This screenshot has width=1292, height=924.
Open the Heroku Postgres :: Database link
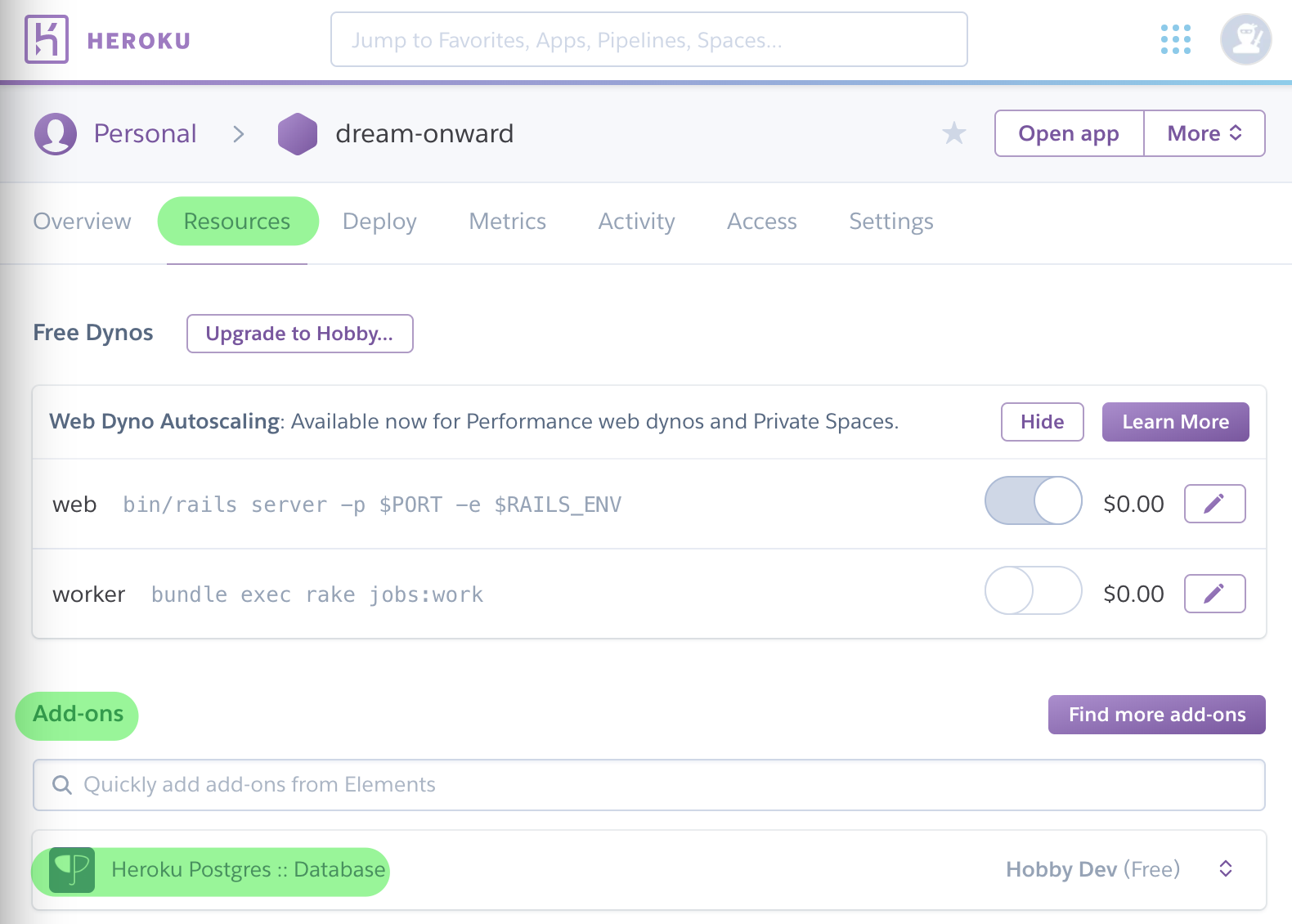pyautogui.click(x=249, y=870)
